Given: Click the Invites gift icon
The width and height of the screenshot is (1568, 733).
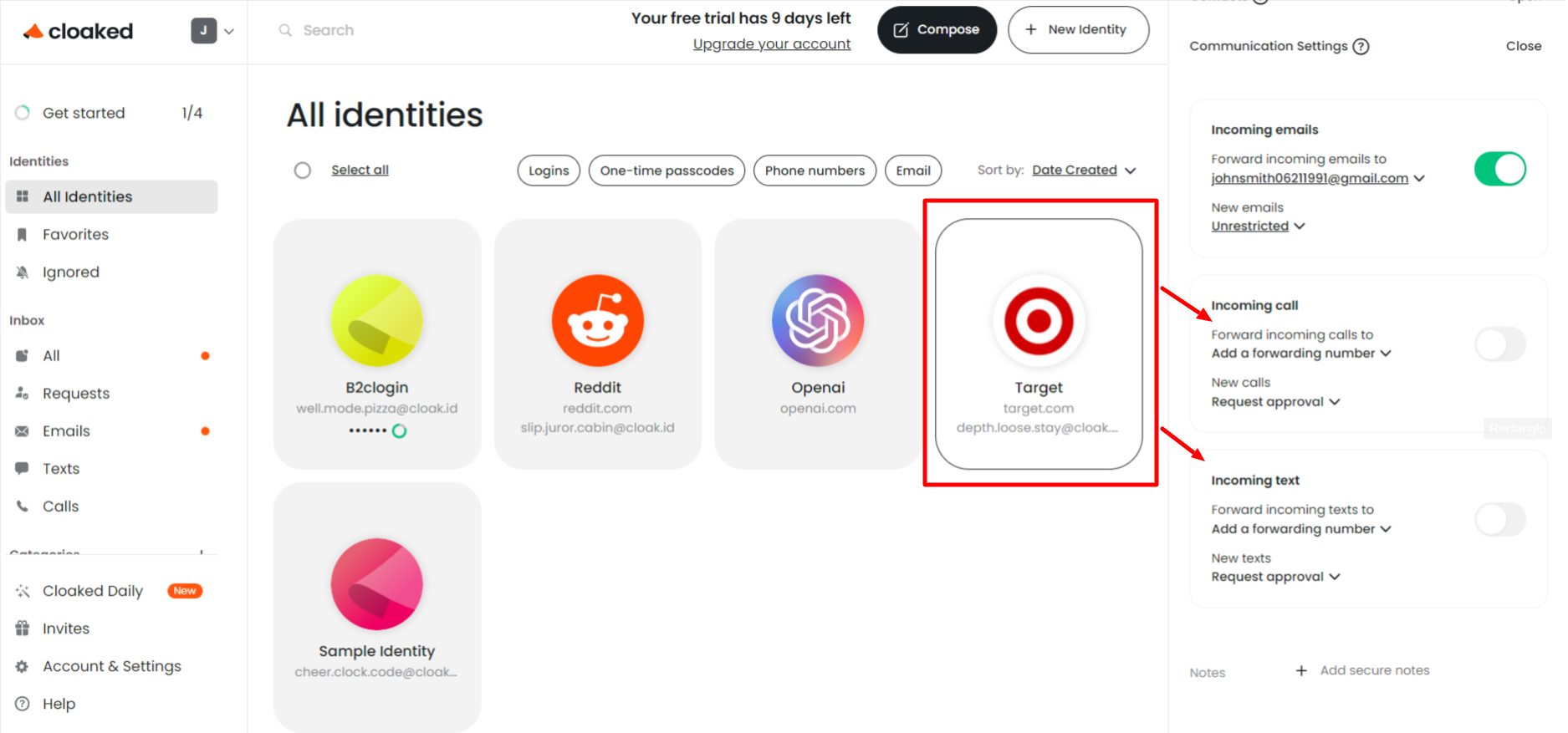Looking at the screenshot, I should coord(23,628).
